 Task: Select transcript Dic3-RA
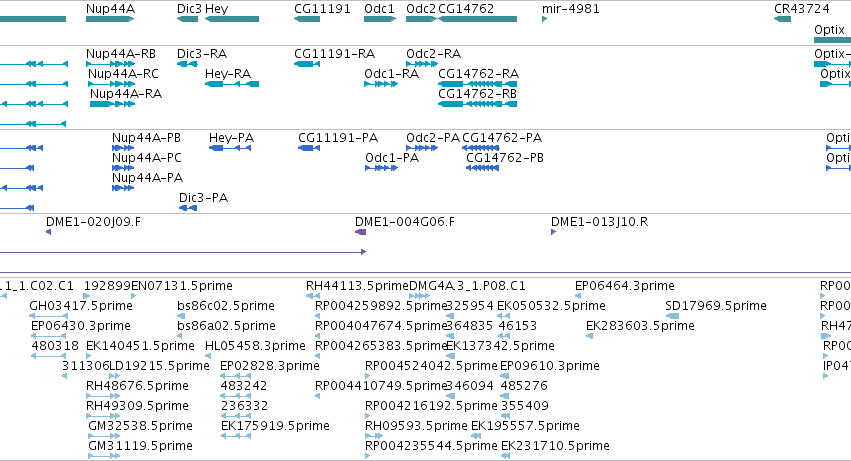[x=187, y=64]
